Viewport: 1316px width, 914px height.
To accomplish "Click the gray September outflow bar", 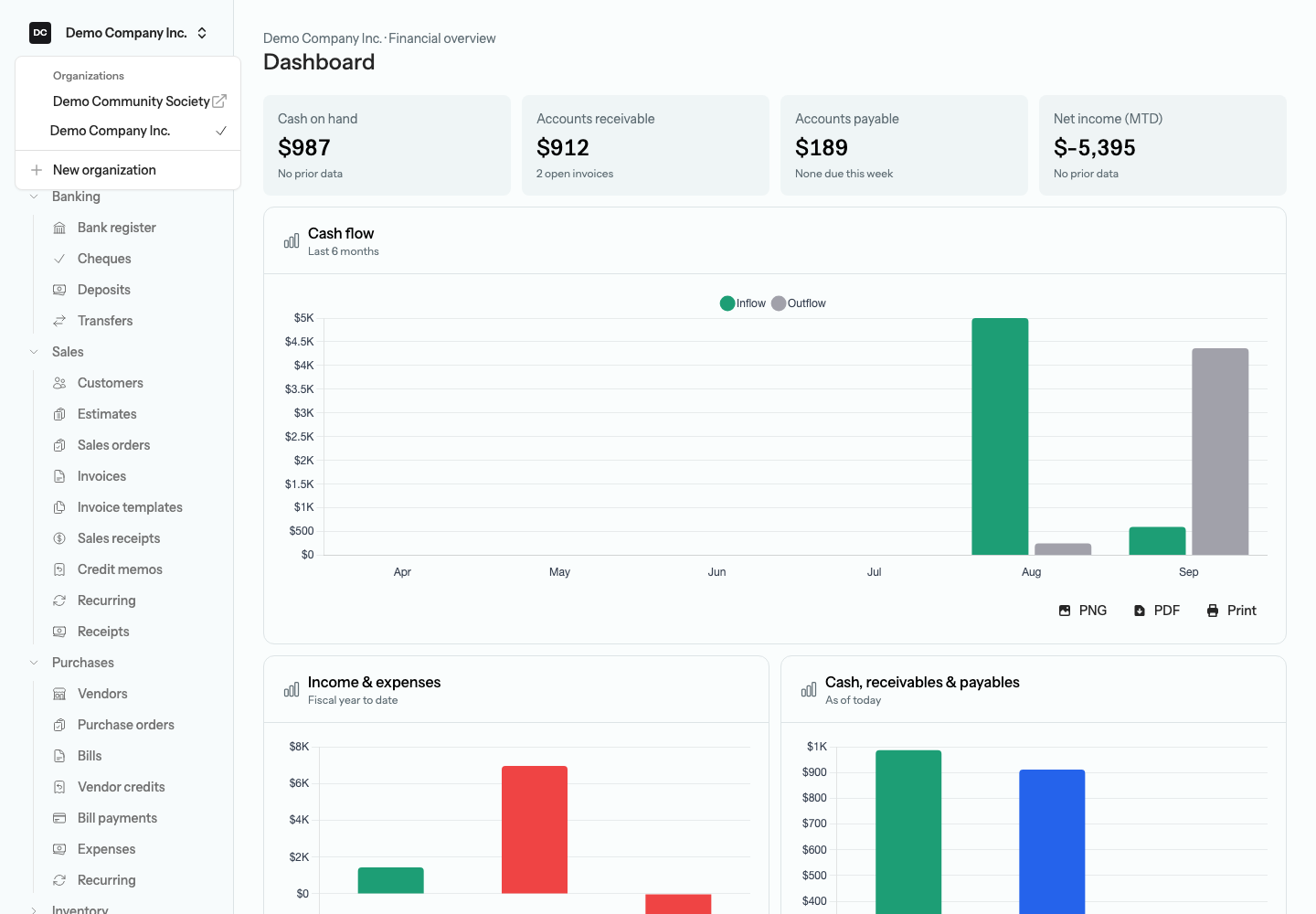I will 1220,452.
